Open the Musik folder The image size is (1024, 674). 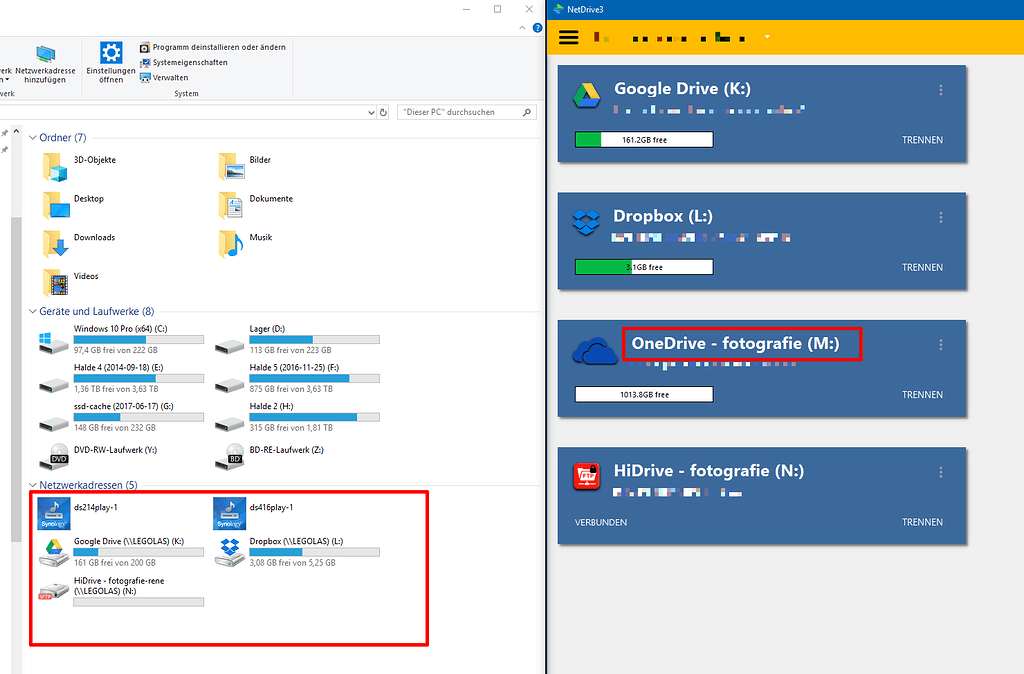[x=246, y=244]
